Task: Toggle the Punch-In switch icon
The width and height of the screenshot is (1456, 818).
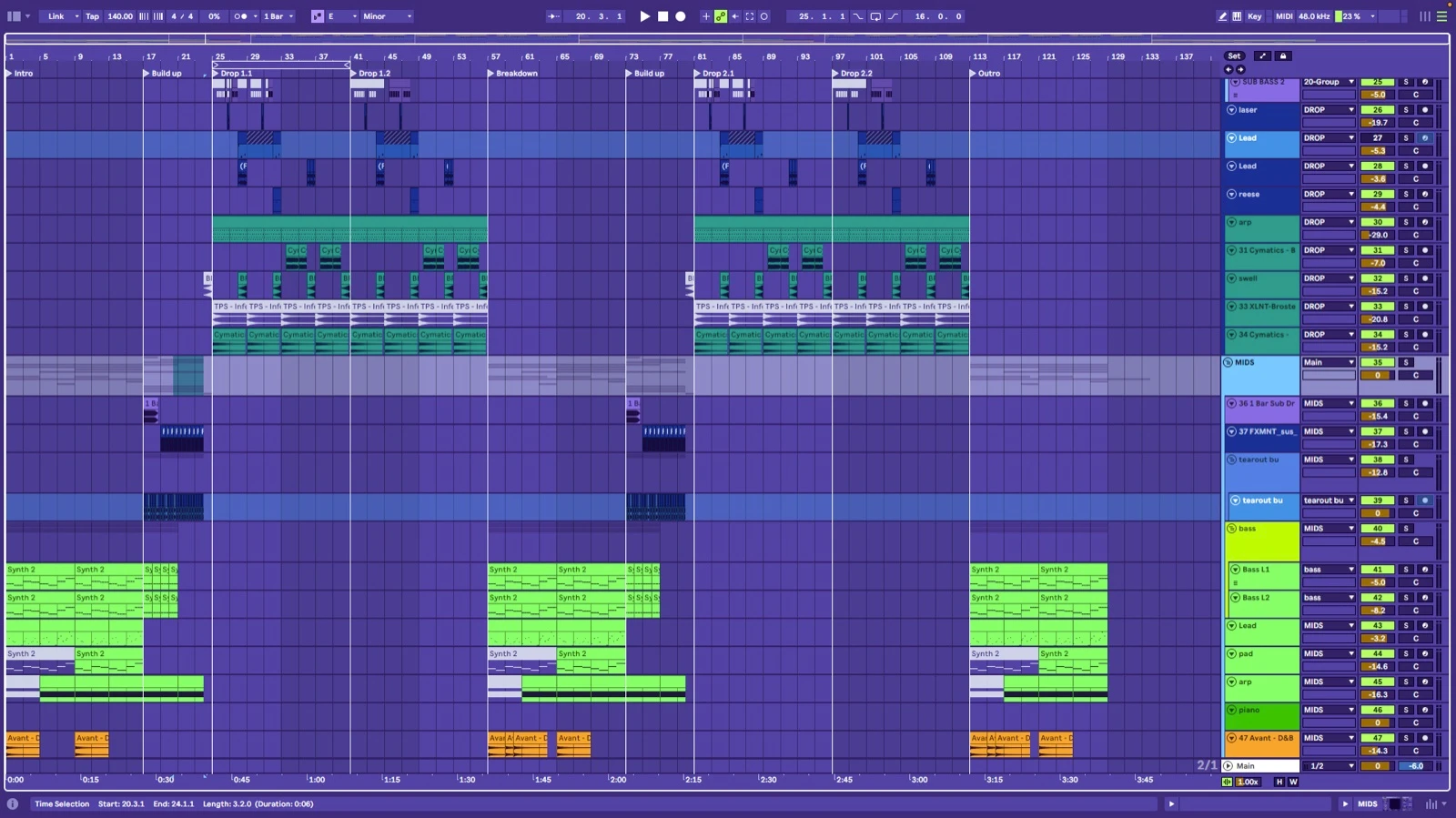Action: (858, 16)
